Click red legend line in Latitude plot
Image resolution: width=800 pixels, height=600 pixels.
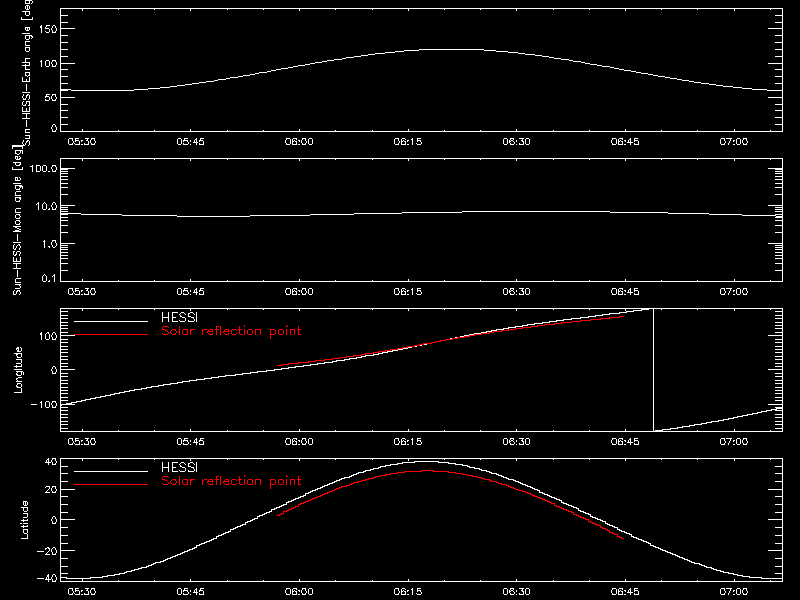click(x=111, y=485)
